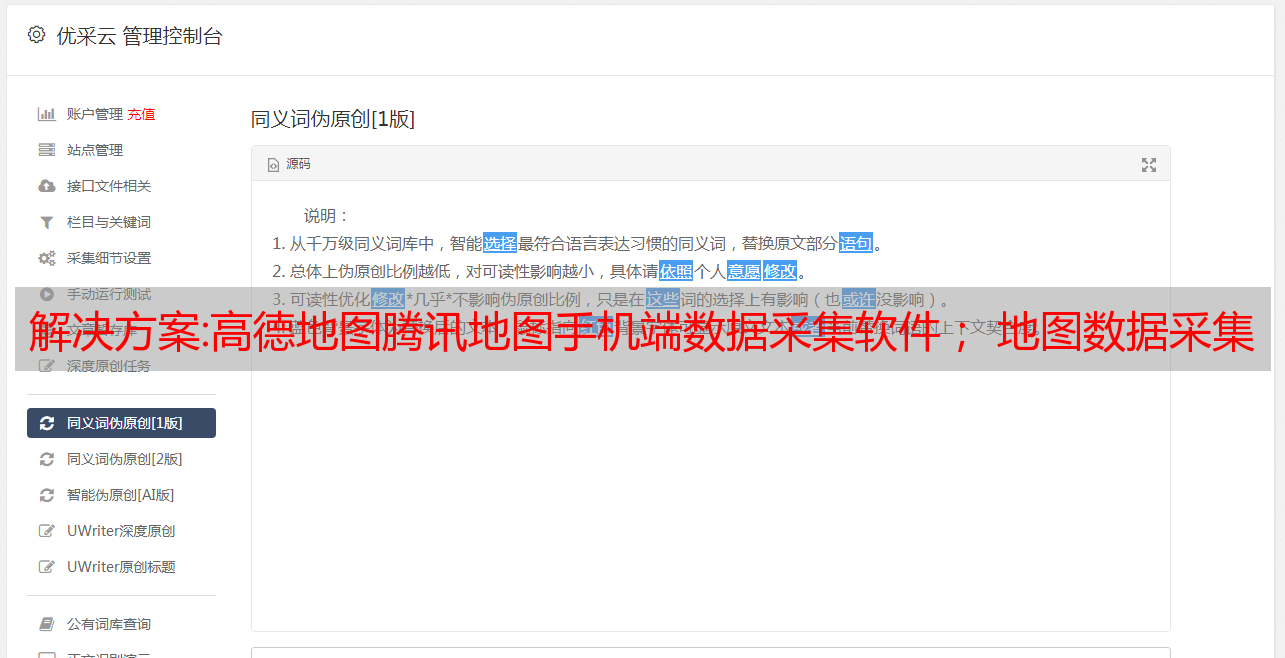Click the 公有词库查询 book icon
Viewport: 1285px width, 658px height.
tap(46, 624)
